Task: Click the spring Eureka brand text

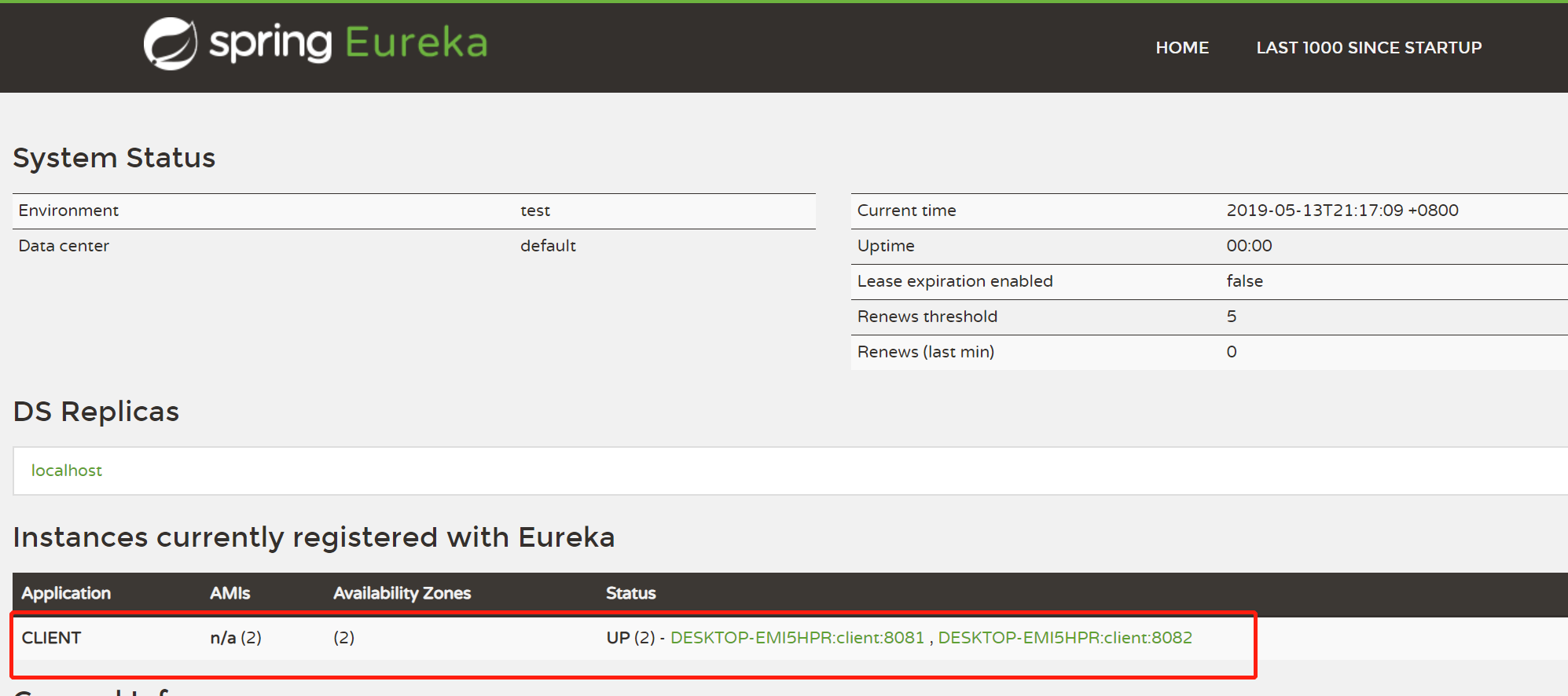Action: [348, 43]
